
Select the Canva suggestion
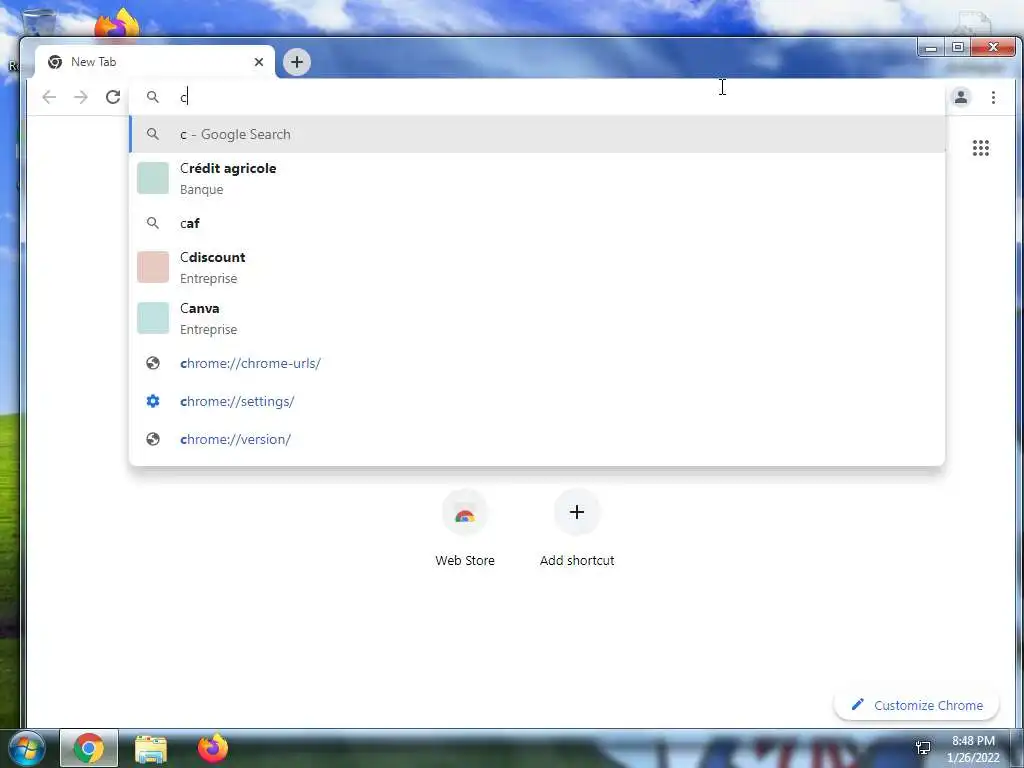click(x=537, y=318)
